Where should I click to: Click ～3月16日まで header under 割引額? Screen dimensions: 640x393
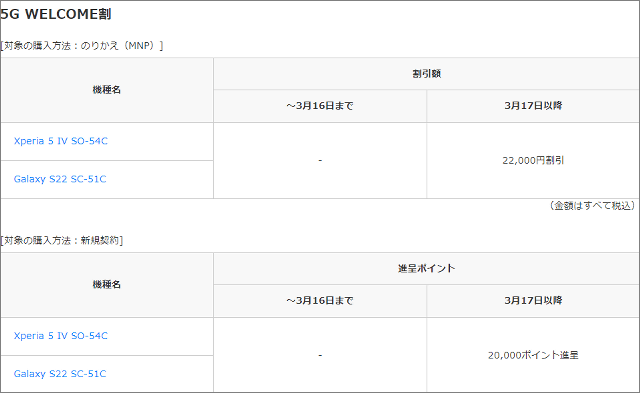click(320, 106)
